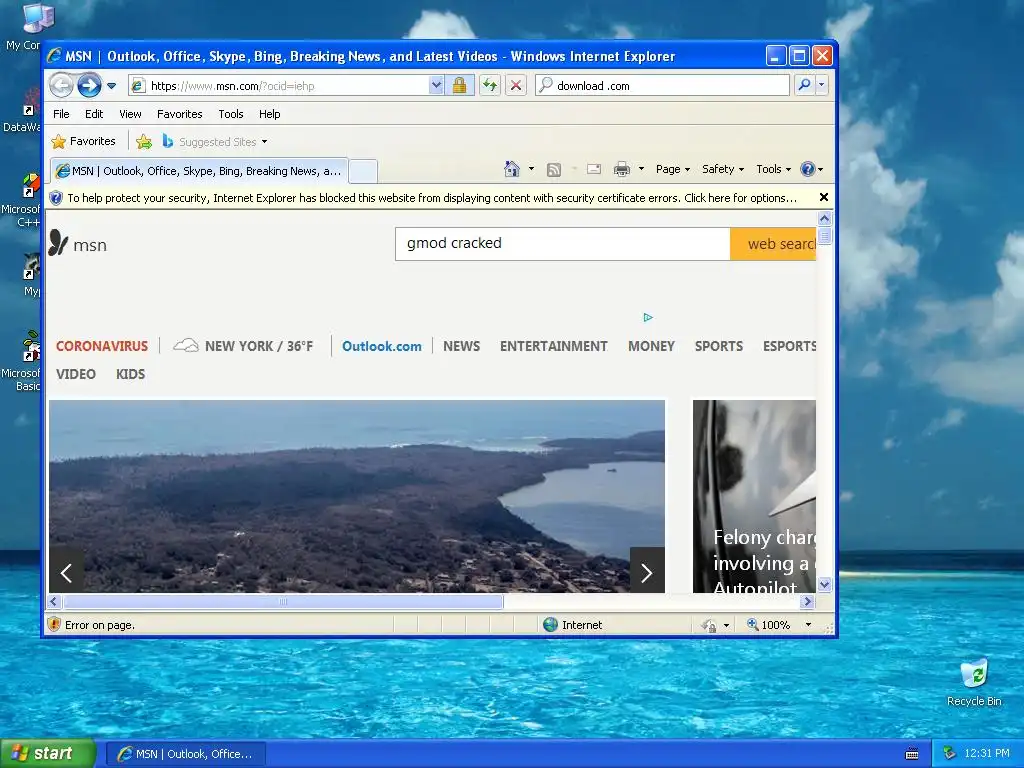Open the recent pages dropdown arrow

tap(112, 86)
